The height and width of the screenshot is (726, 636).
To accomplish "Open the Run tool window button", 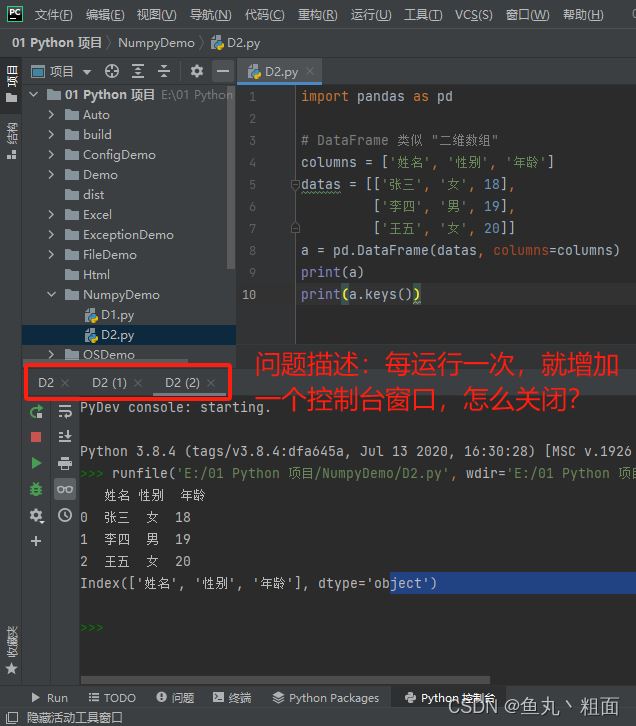I will point(50,698).
